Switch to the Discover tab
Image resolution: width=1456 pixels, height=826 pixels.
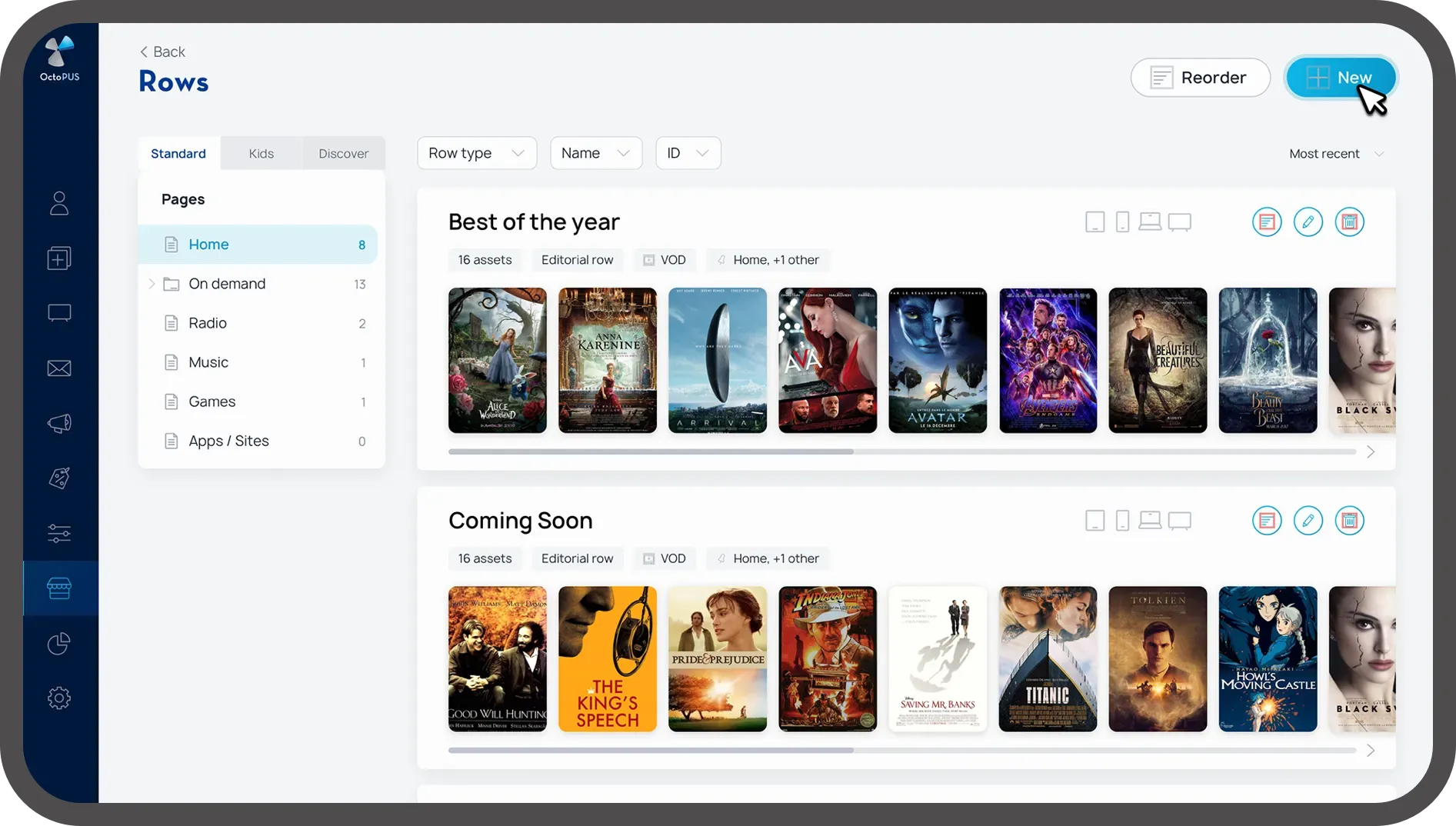click(344, 154)
